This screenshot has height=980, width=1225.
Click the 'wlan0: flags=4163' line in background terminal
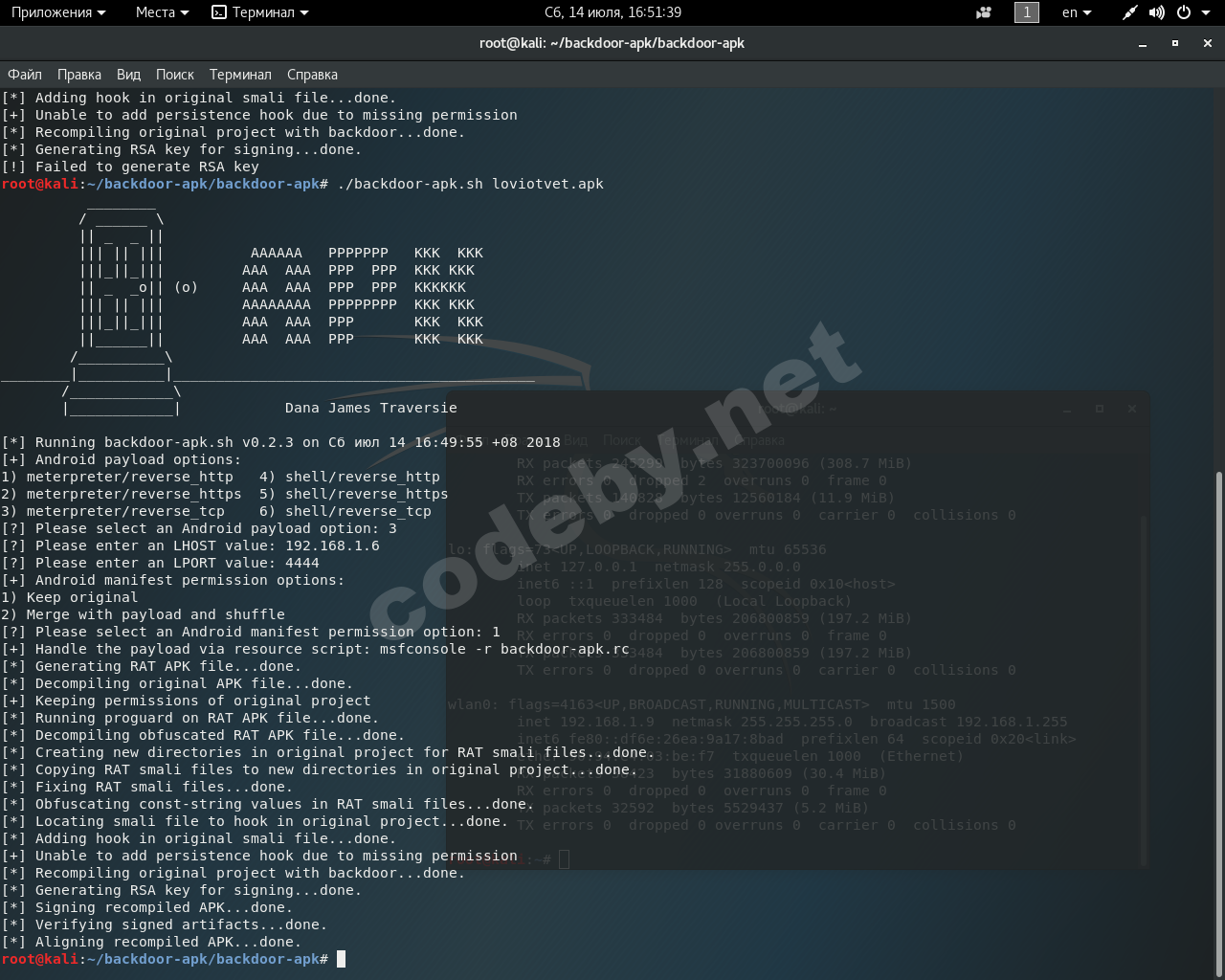point(702,704)
